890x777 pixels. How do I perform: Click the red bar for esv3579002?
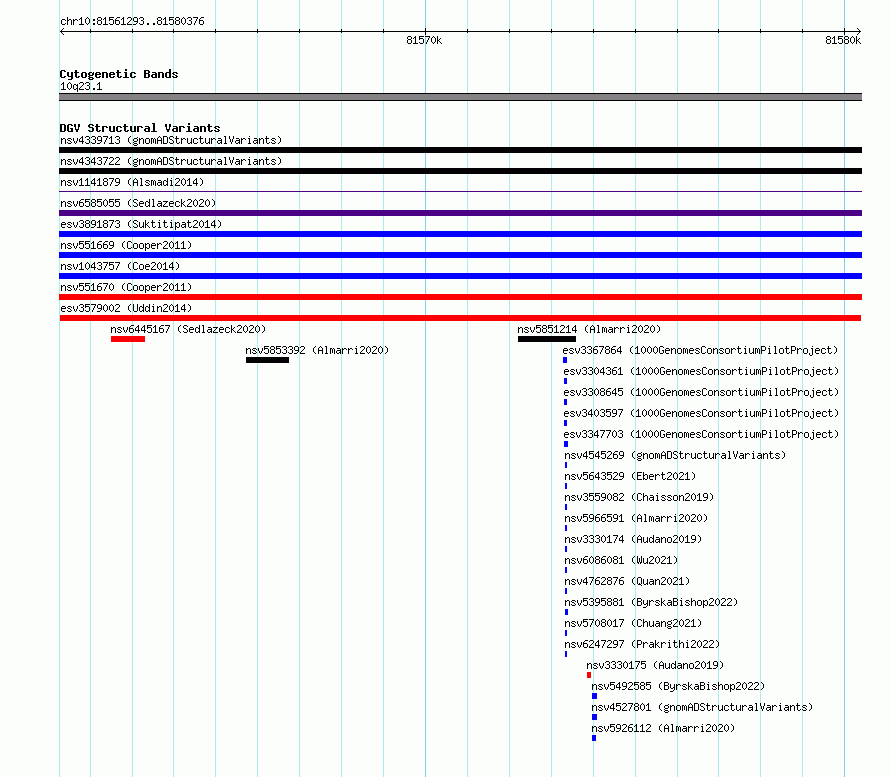[460, 318]
